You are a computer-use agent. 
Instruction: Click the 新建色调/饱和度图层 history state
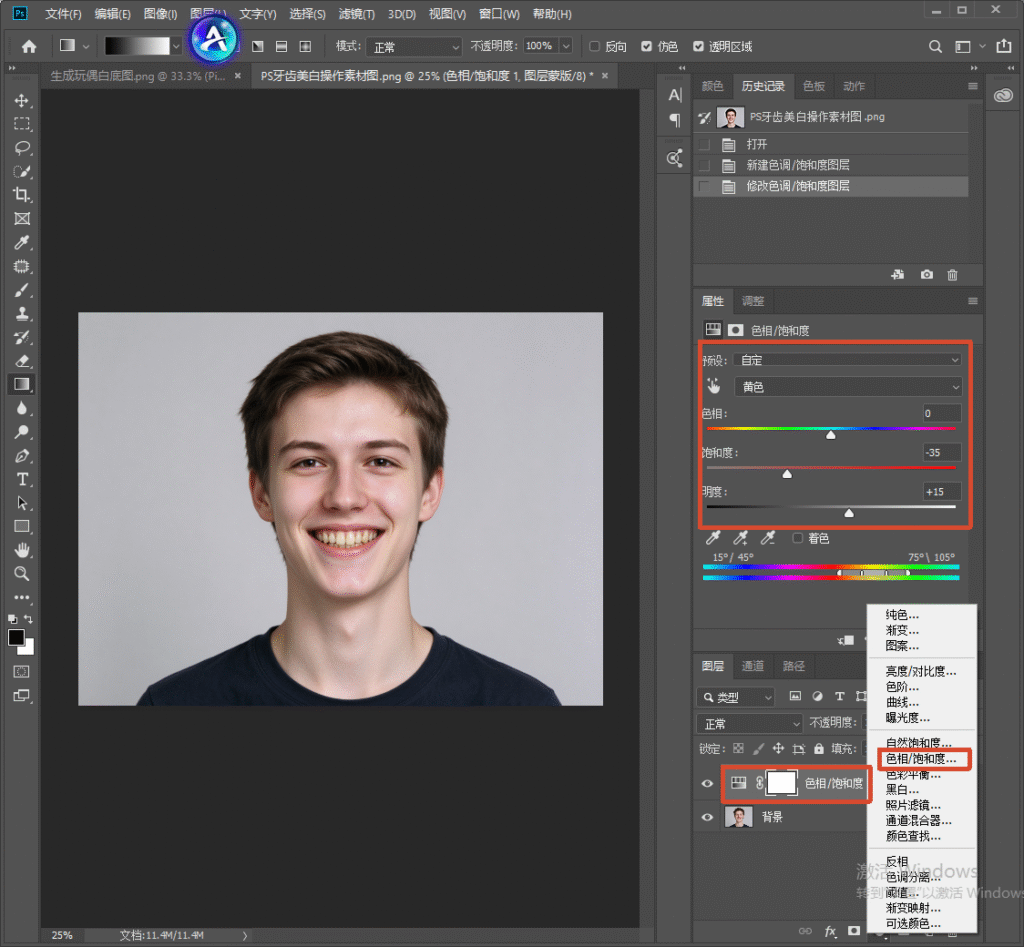[831, 165]
